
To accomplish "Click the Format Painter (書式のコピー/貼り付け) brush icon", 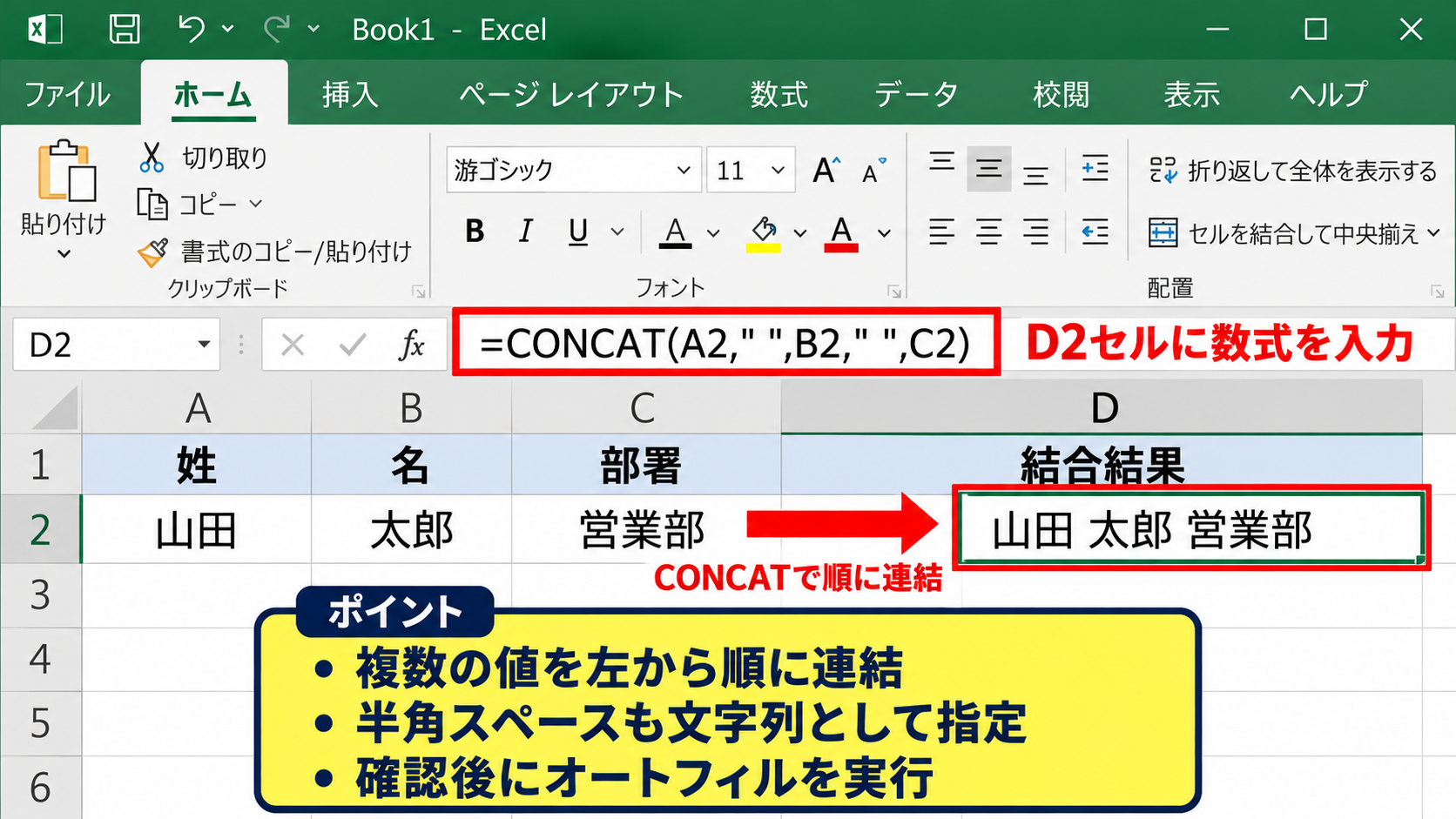I will 152,252.
